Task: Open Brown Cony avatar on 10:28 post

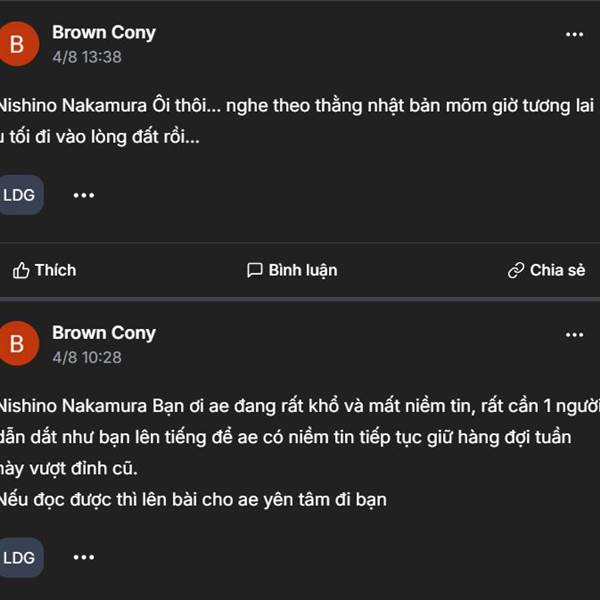Action: [17, 344]
